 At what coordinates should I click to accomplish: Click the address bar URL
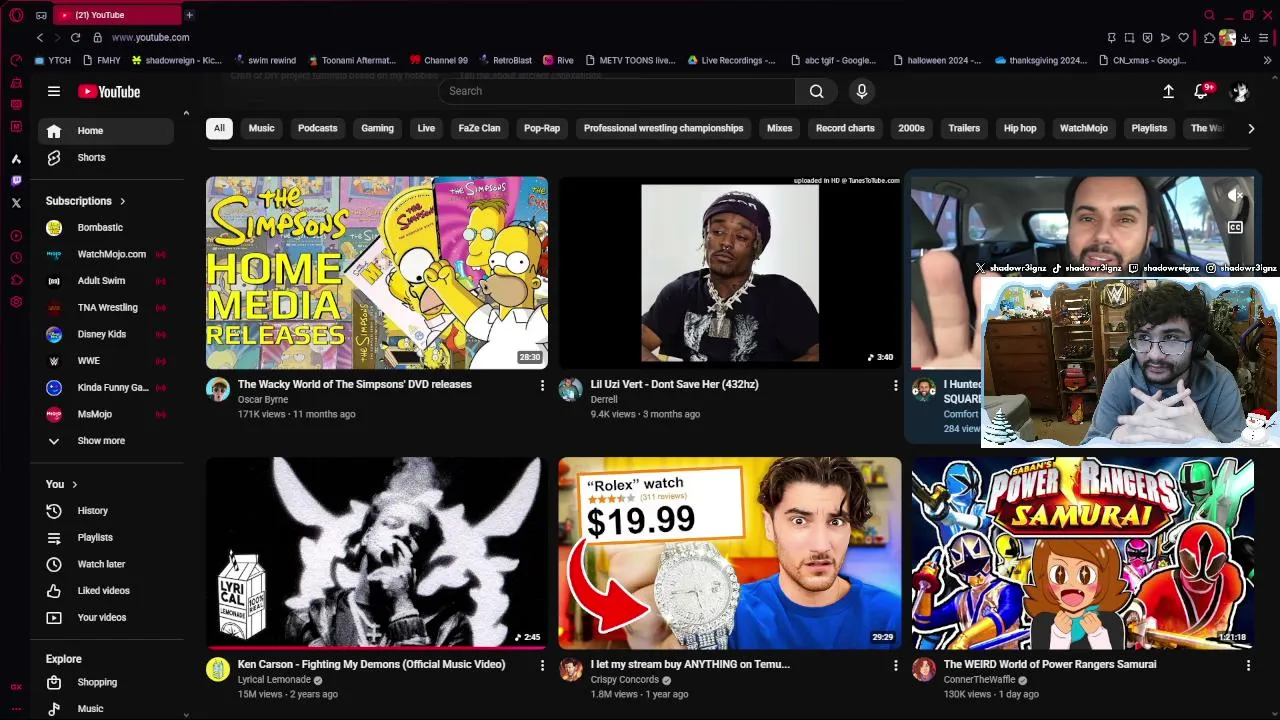coord(150,37)
